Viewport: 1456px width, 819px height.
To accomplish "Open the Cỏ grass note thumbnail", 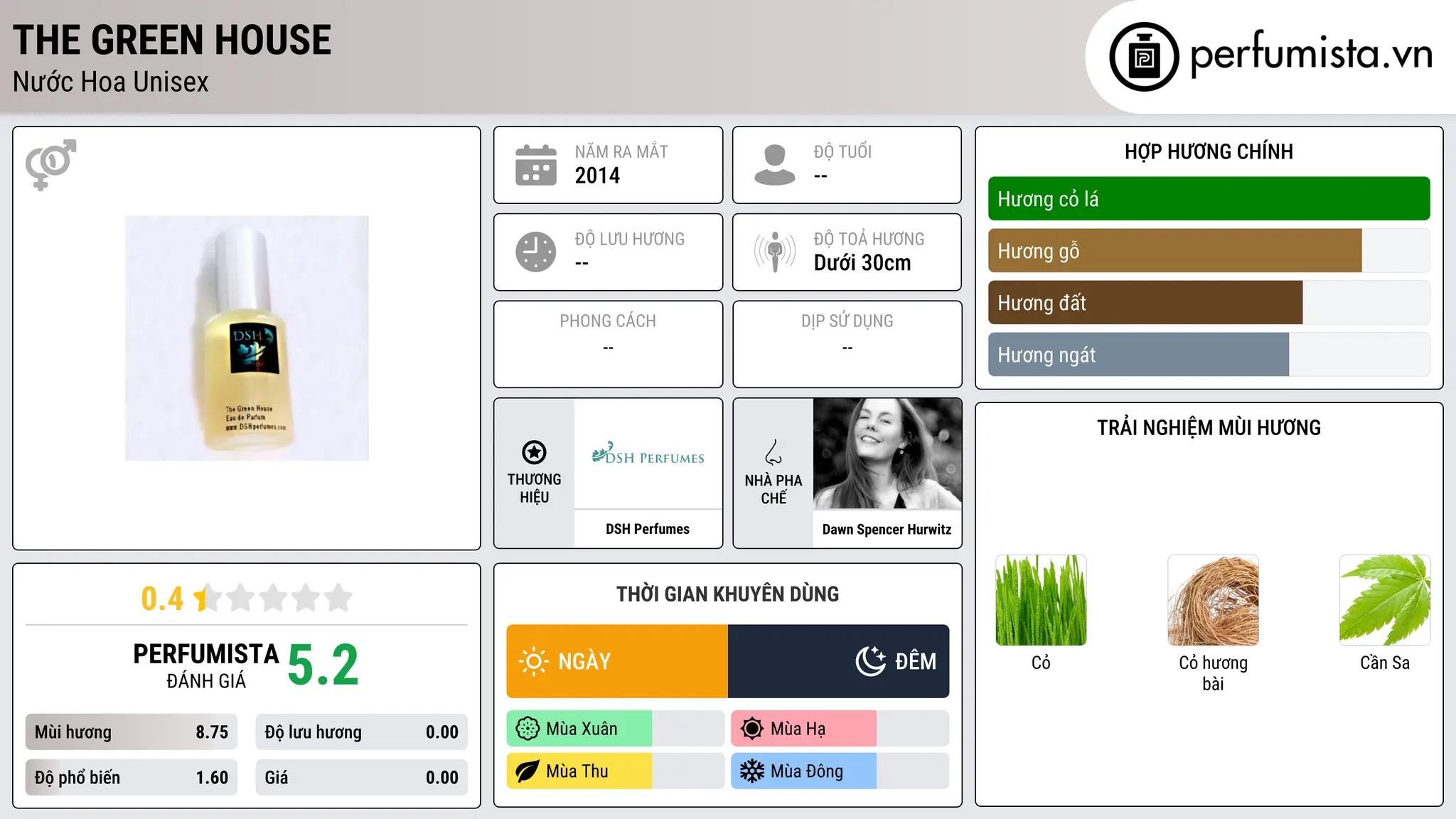I will click(x=1041, y=600).
